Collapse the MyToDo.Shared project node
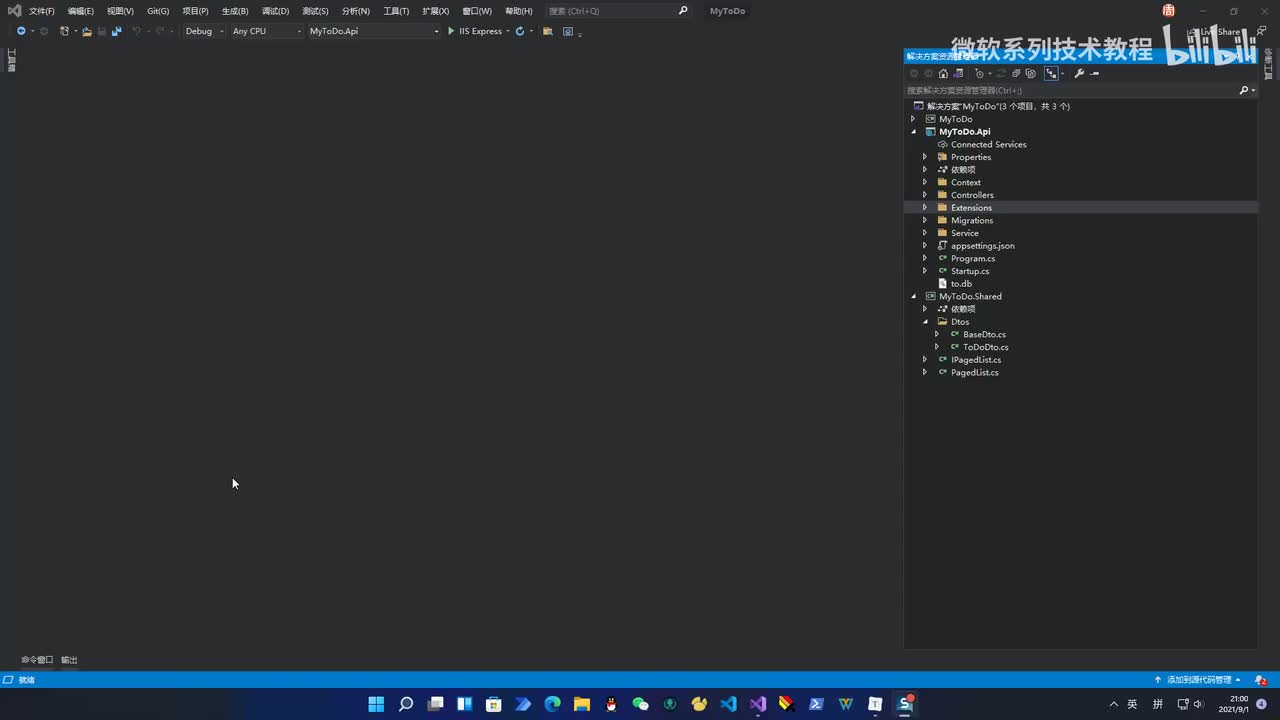Image resolution: width=1280 pixels, height=720 pixels. pyautogui.click(x=913, y=296)
